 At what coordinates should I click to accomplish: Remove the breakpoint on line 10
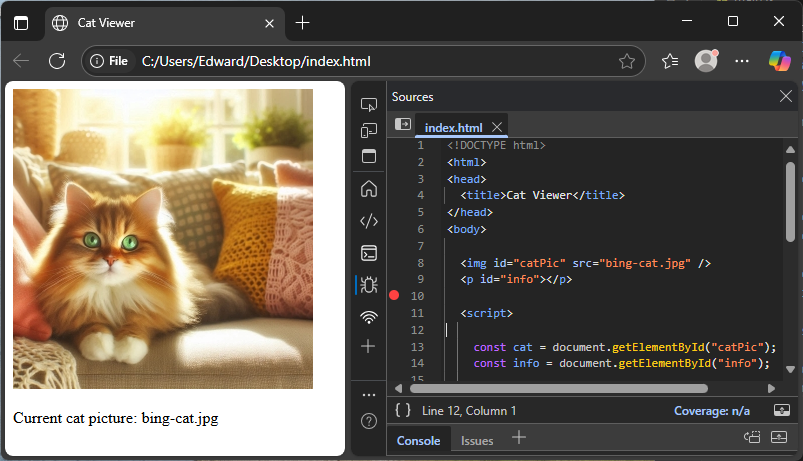[394, 295]
